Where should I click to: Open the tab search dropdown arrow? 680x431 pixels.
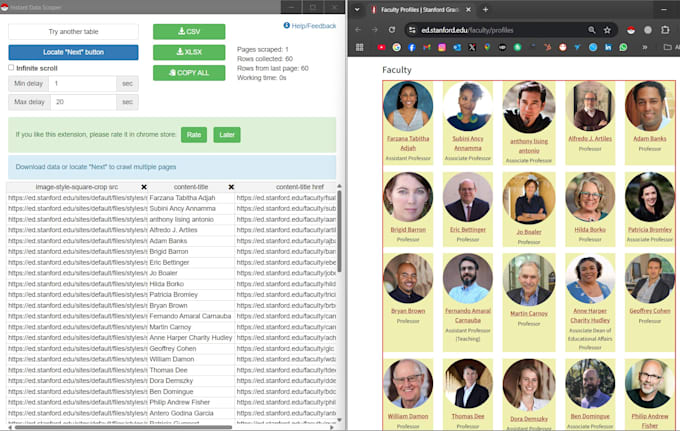click(357, 9)
